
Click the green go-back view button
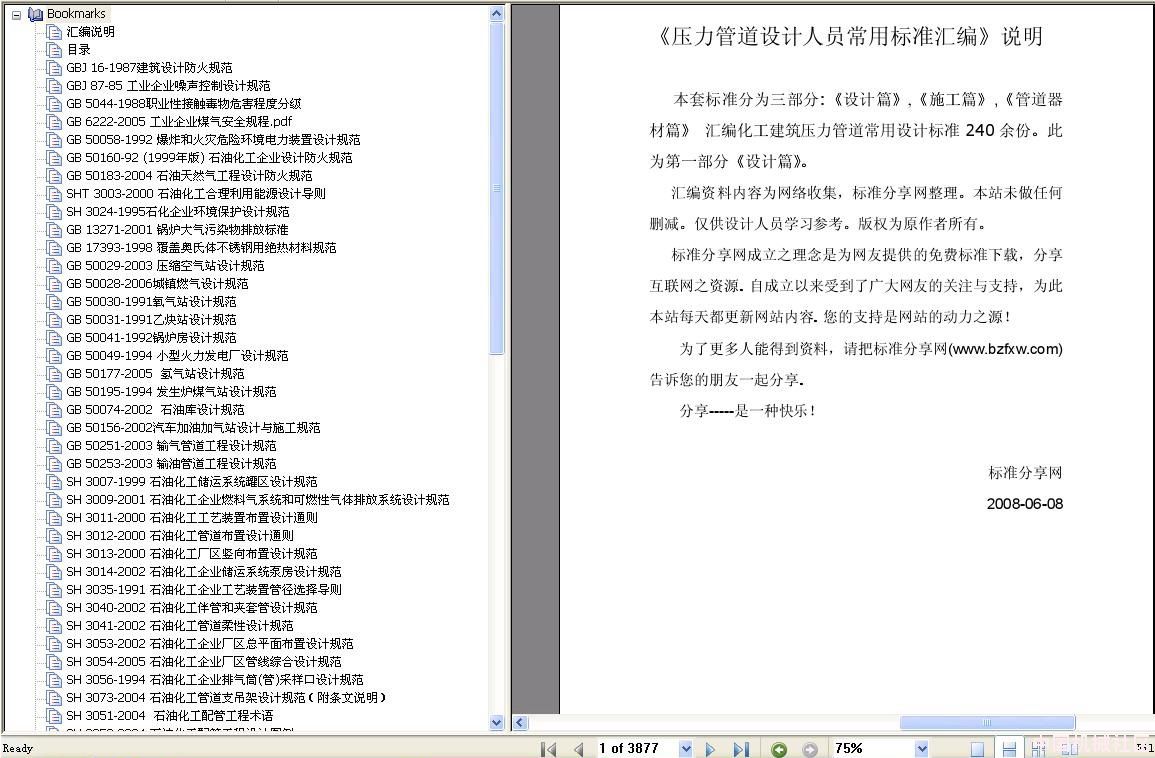coord(779,749)
